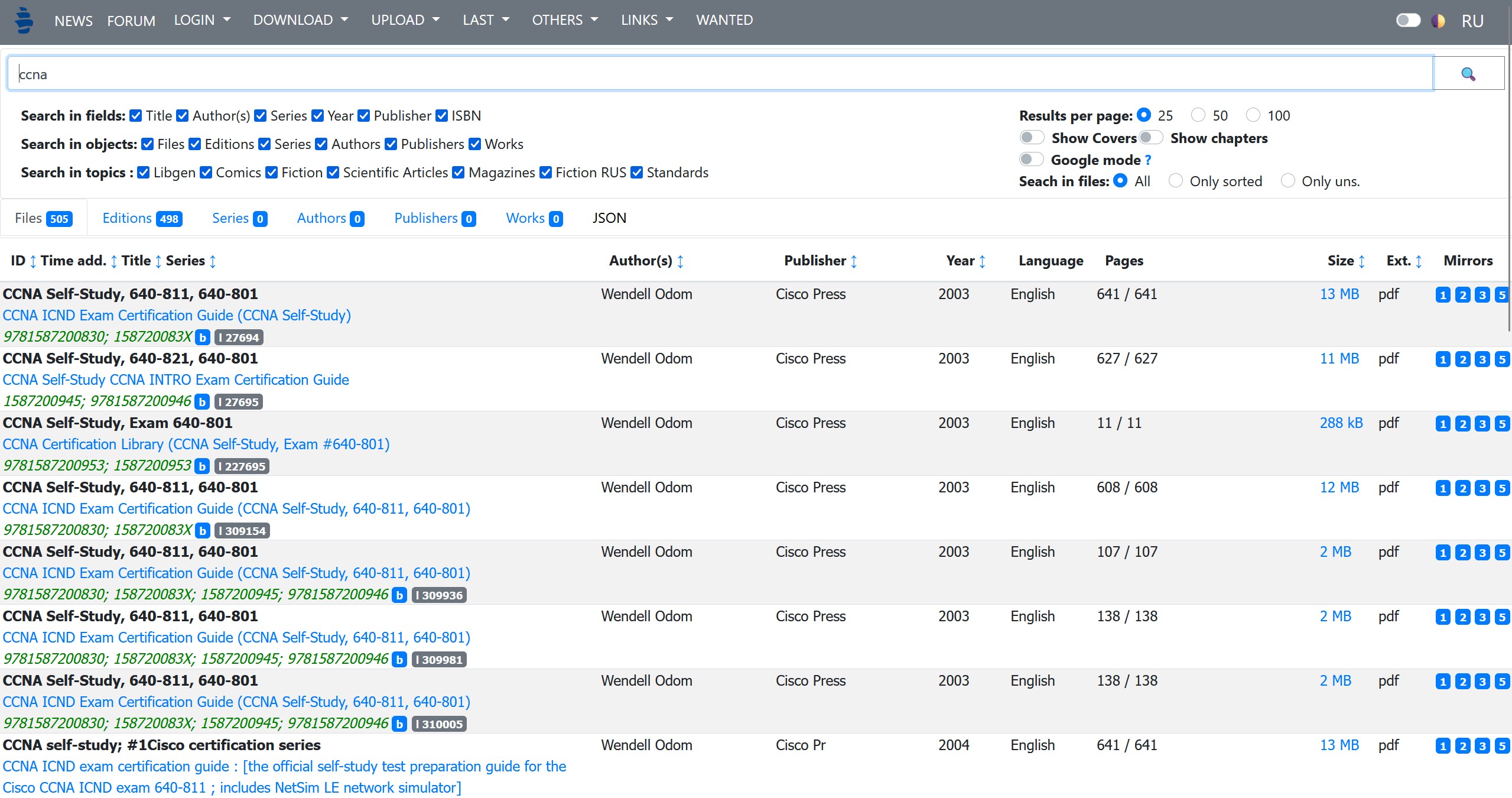Expand the DOWNLOAD dropdown menu
The width and height of the screenshot is (1512, 798).
300,20
